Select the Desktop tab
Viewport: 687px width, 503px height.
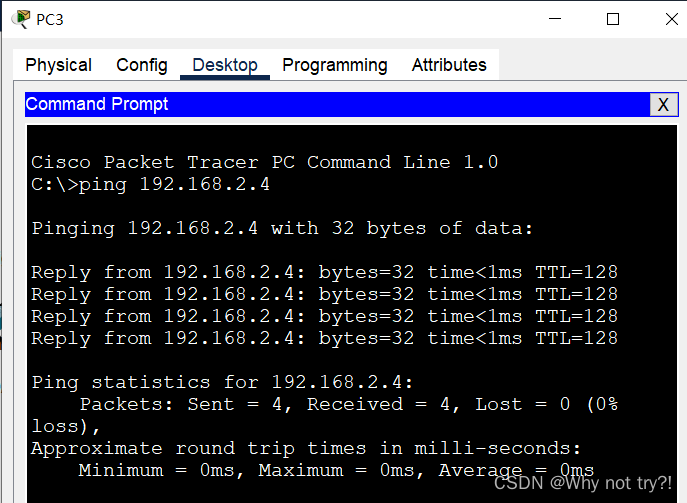point(225,65)
